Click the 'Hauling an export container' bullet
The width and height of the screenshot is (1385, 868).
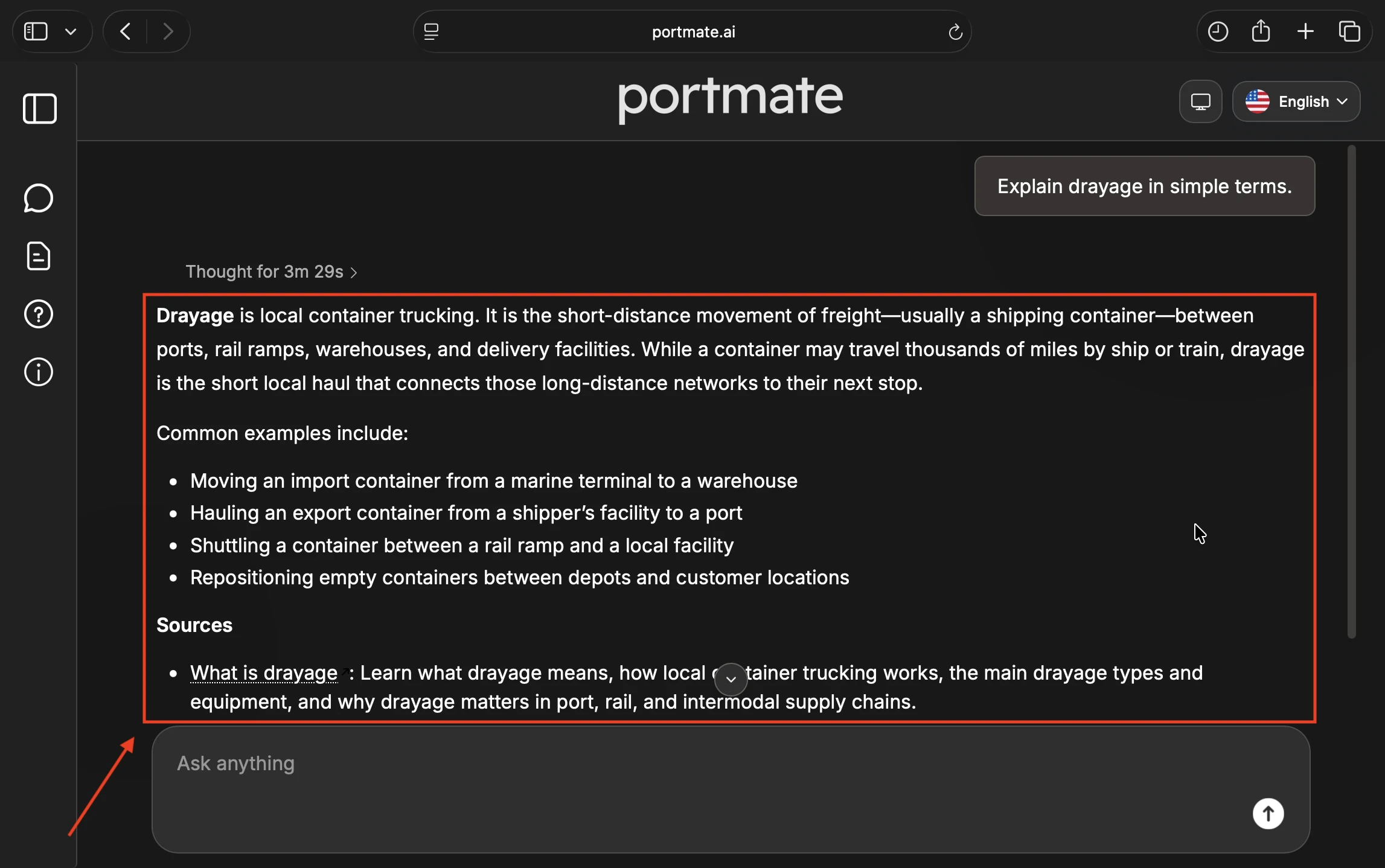[x=466, y=512]
